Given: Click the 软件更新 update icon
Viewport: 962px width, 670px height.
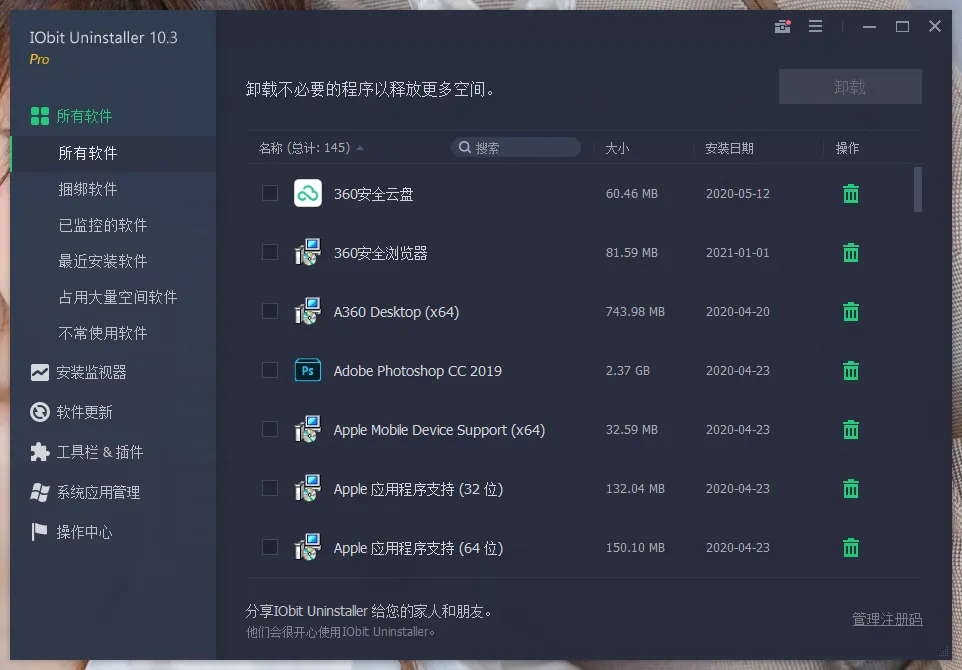Looking at the screenshot, I should (x=39, y=412).
